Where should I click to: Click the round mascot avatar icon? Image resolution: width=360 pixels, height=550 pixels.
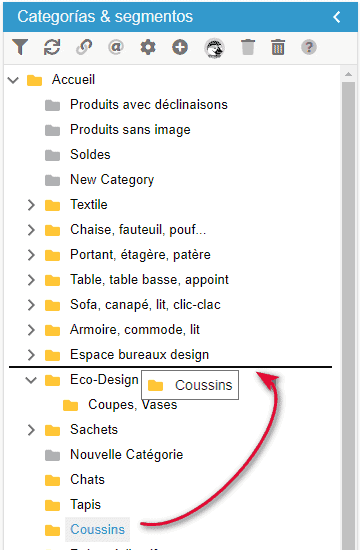pyautogui.click(x=214, y=48)
